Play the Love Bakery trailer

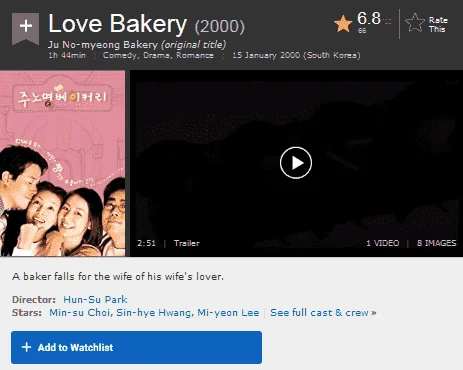point(296,163)
